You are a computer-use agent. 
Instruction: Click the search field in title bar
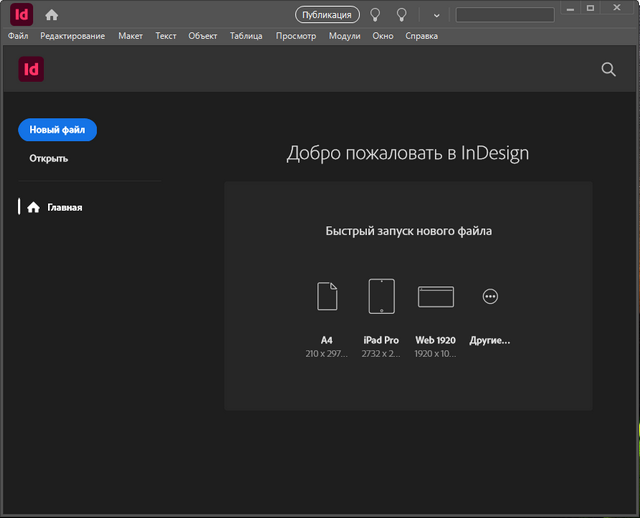coord(505,15)
